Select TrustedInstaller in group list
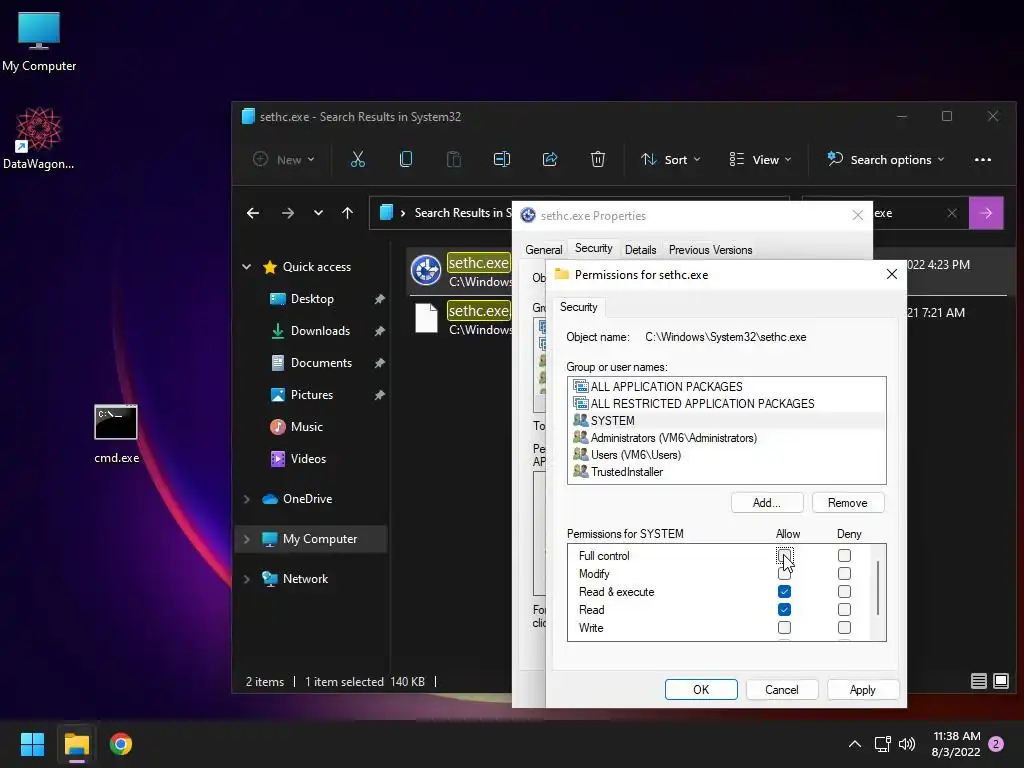This screenshot has width=1024, height=768. point(727,472)
